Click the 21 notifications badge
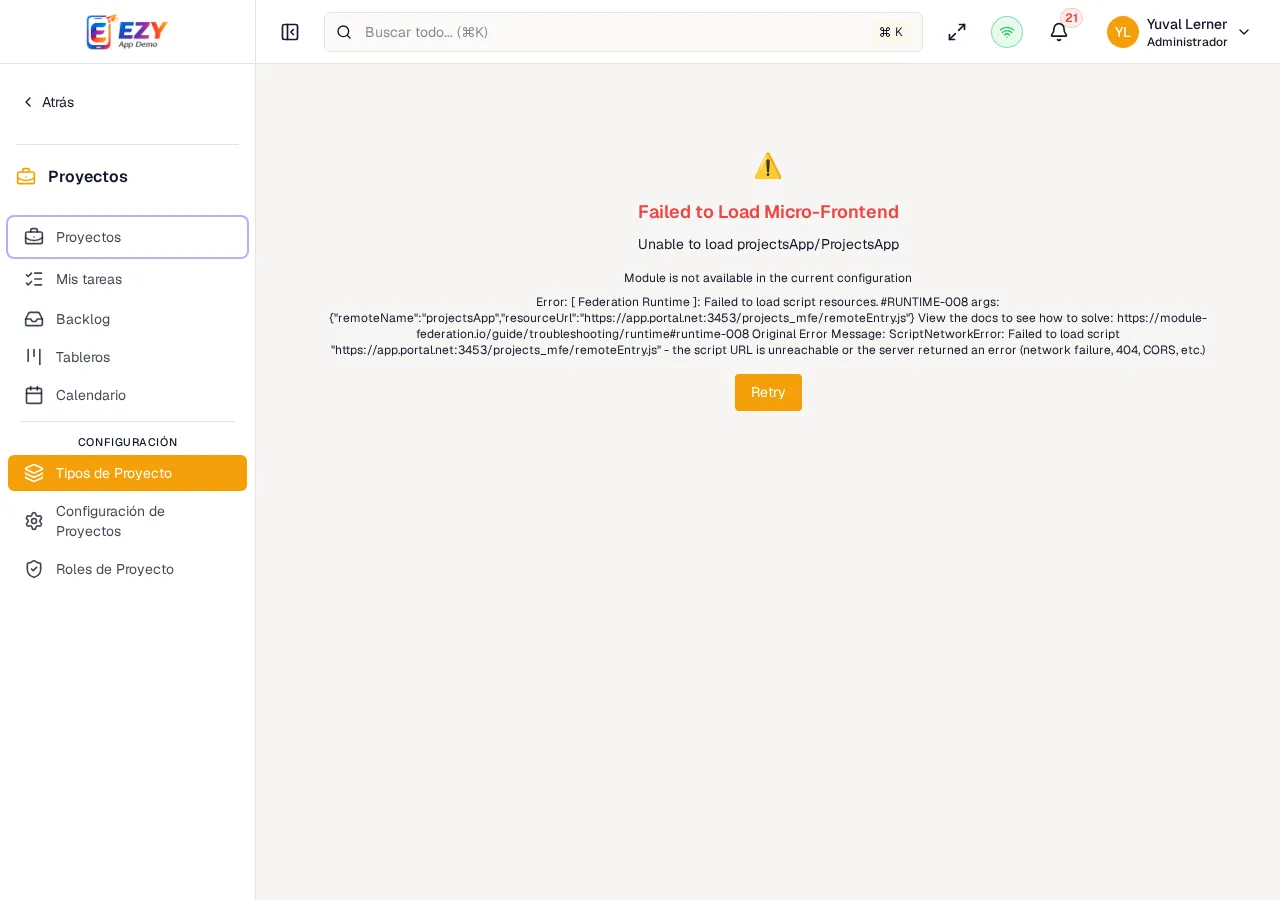1280x900 pixels. 1072,18
